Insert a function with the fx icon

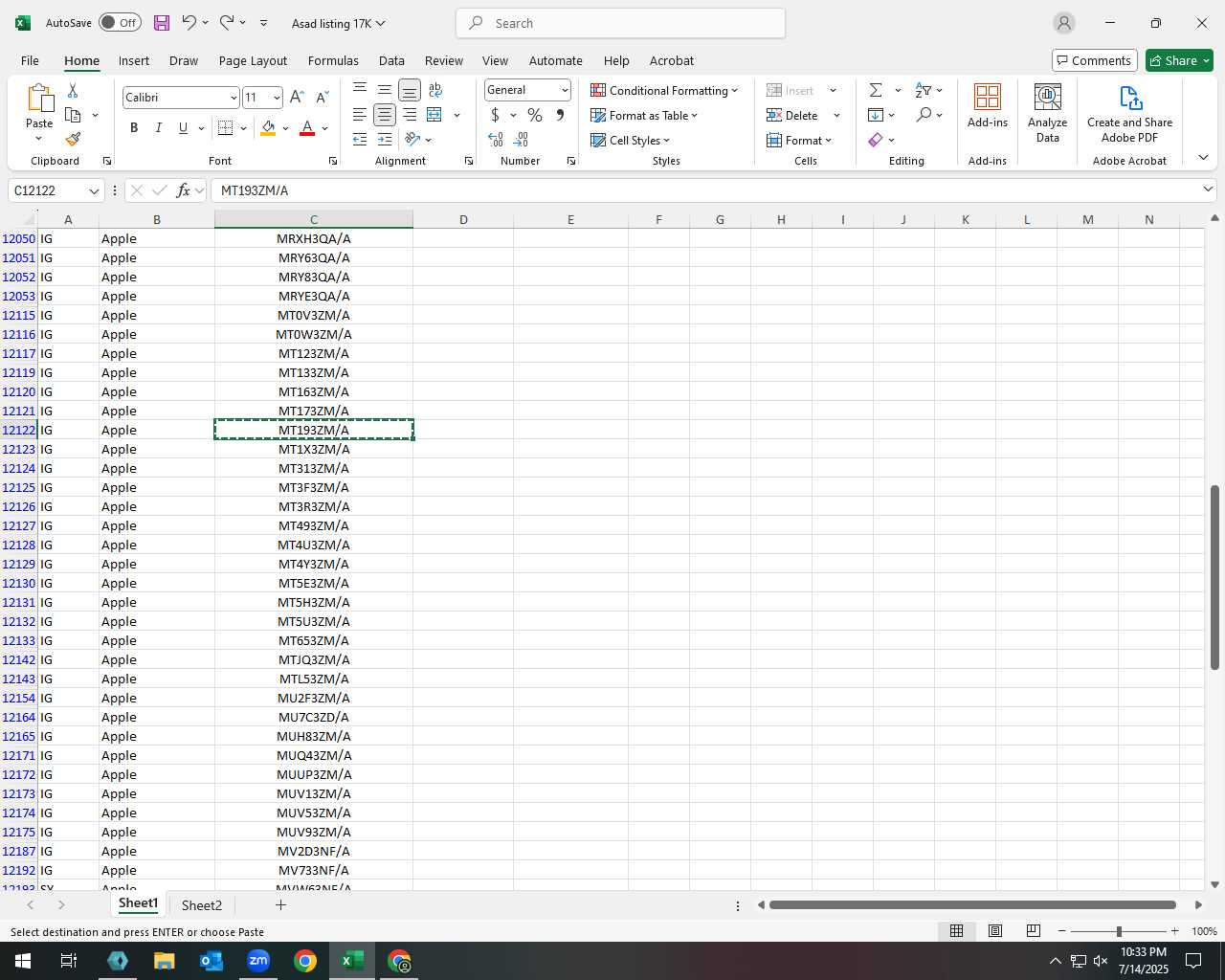point(184,190)
